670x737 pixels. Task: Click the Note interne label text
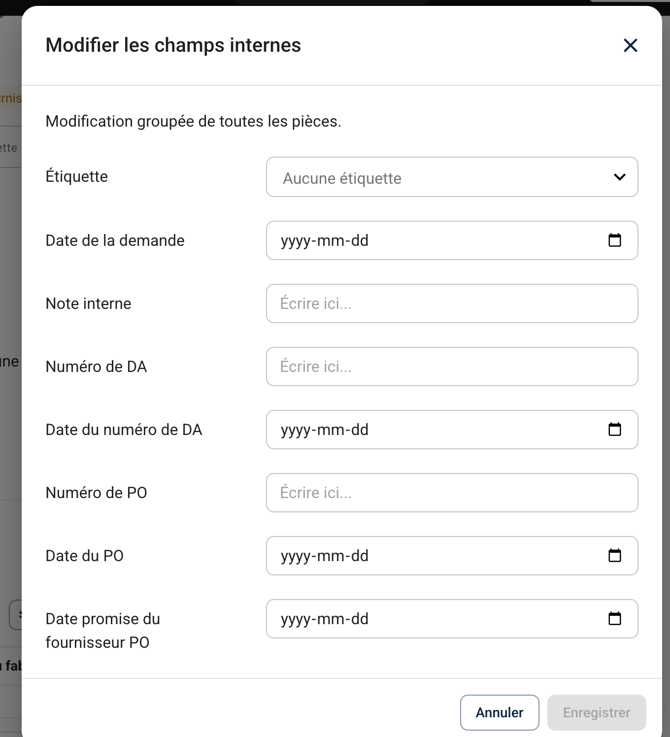coord(88,303)
